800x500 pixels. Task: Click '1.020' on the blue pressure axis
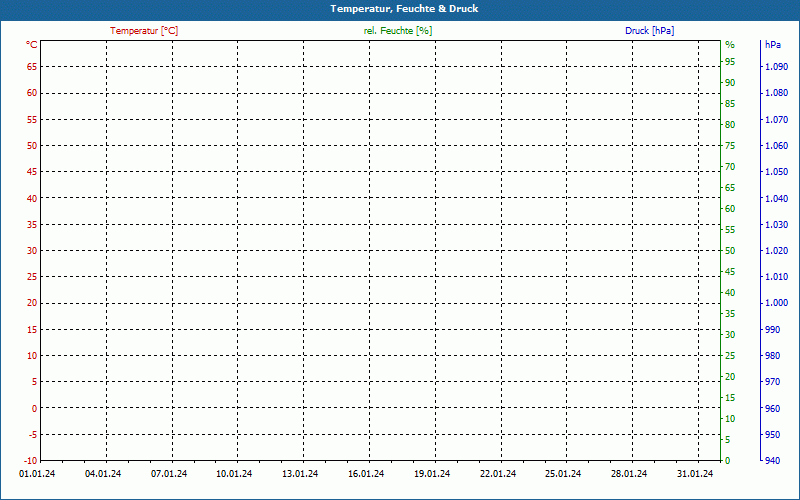click(777, 251)
